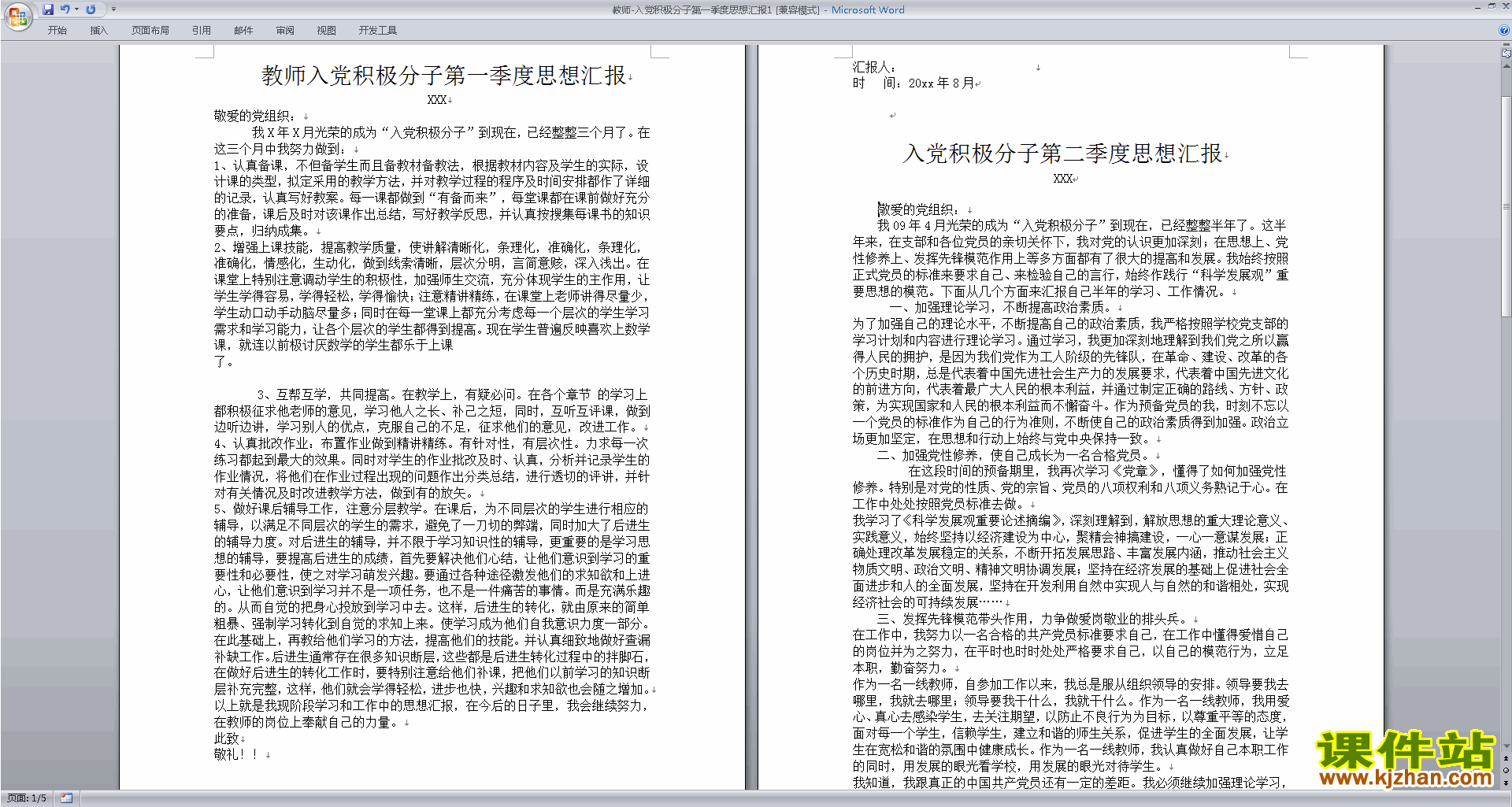The width and height of the screenshot is (1512, 807).
Task: Toggle the ruler button above the scrollbar
Action: click(x=1506, y=54)
